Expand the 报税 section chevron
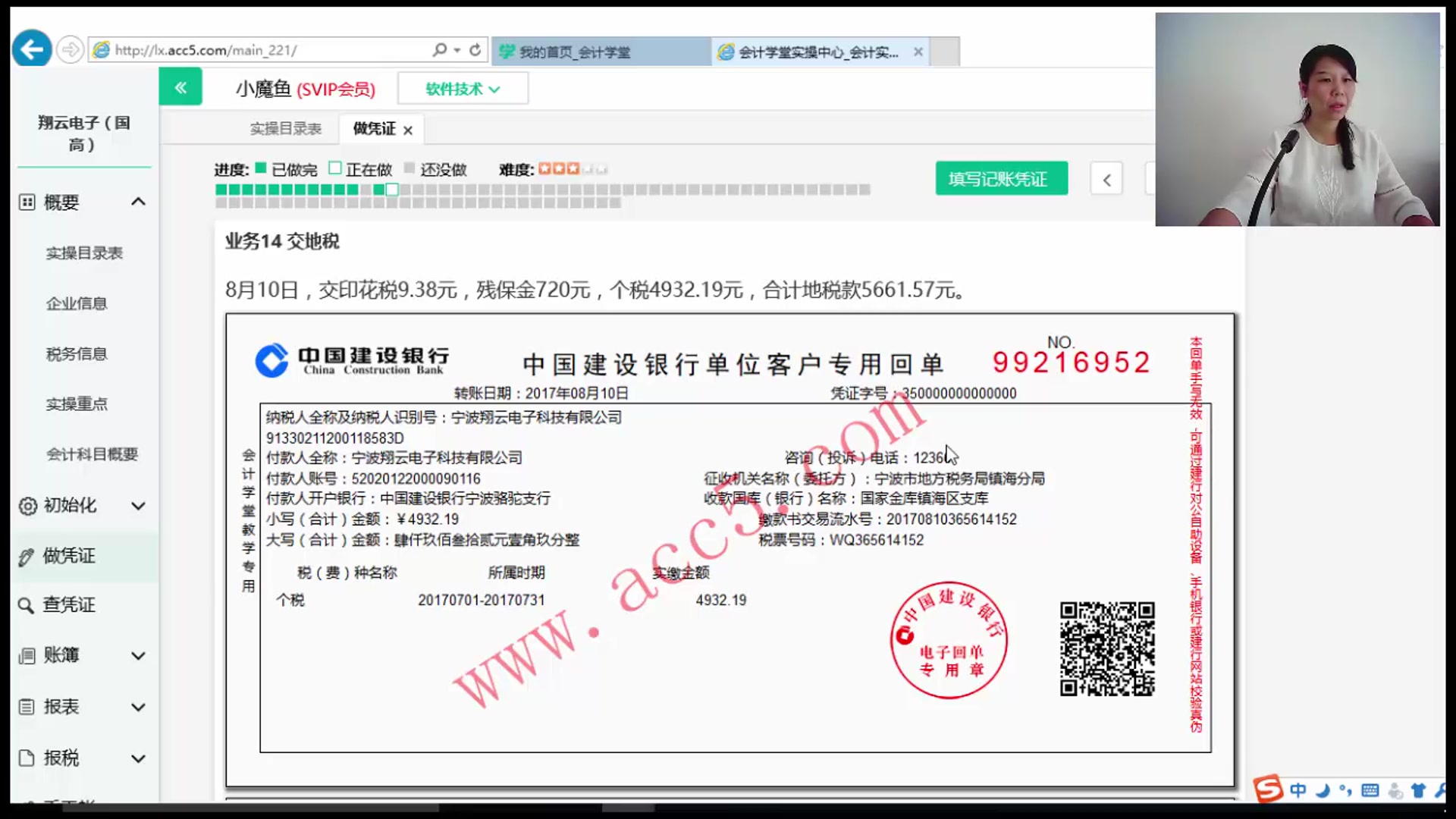The width and height of the screenshot is (1456, 819). click(138, 758)
